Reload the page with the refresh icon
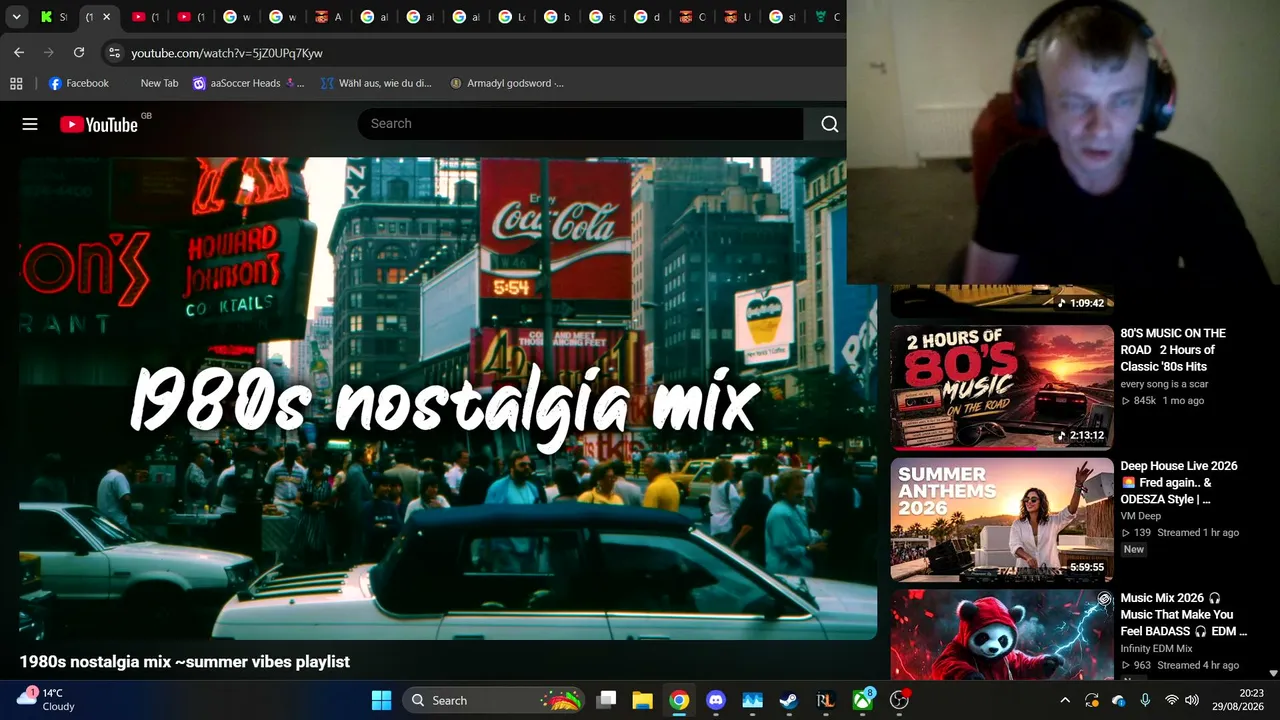 [x=79, y=52]
